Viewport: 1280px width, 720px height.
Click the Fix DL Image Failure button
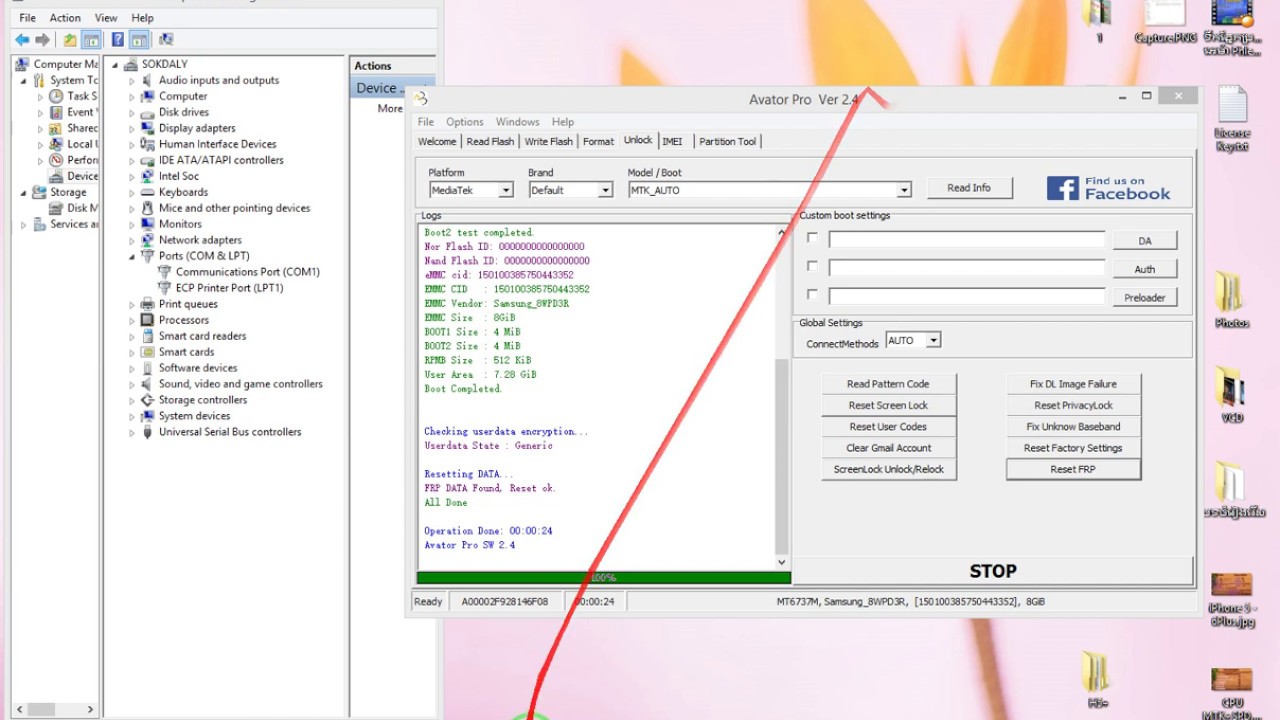tap(1073, 384)
